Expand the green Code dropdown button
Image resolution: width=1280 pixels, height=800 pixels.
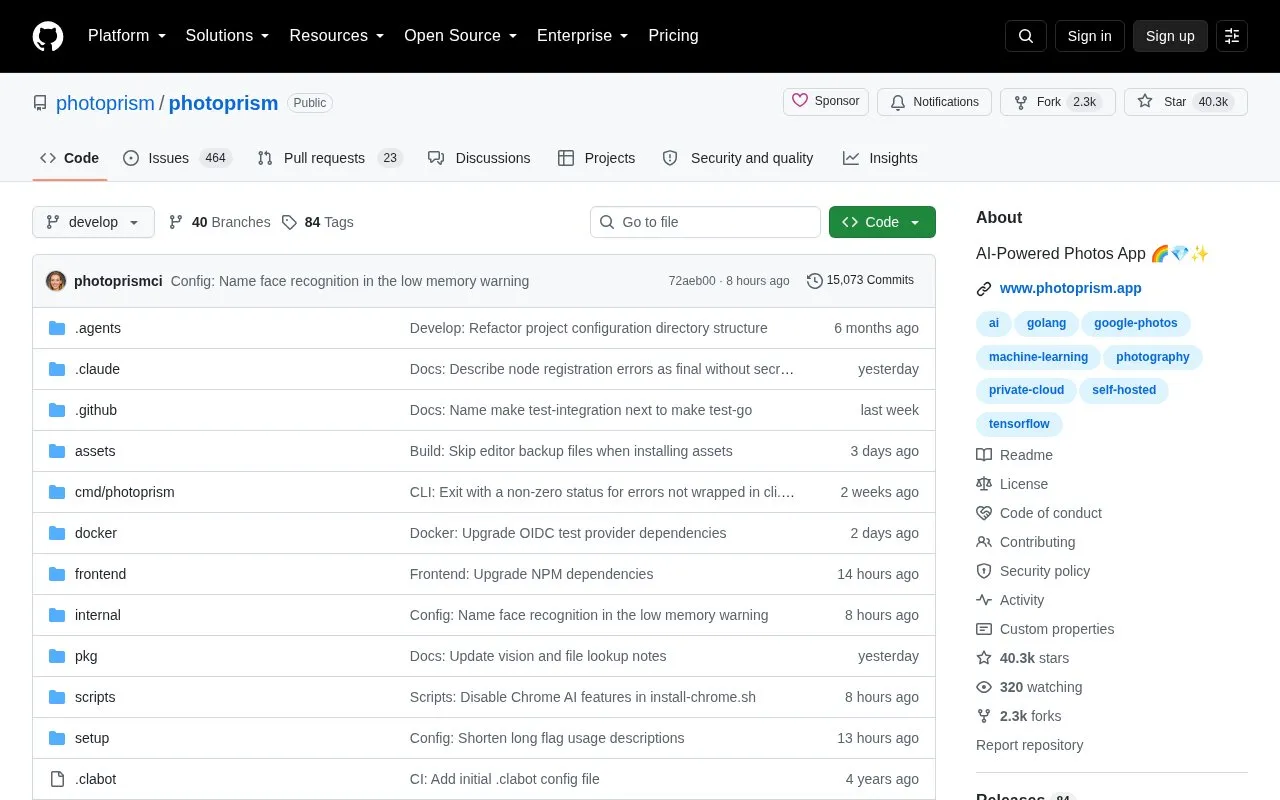tap(882, 222)
